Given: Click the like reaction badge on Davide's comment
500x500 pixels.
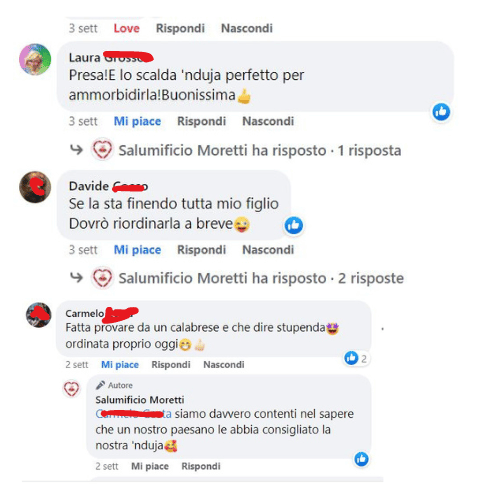Looking at the screenshot, I should coord(294,225).
